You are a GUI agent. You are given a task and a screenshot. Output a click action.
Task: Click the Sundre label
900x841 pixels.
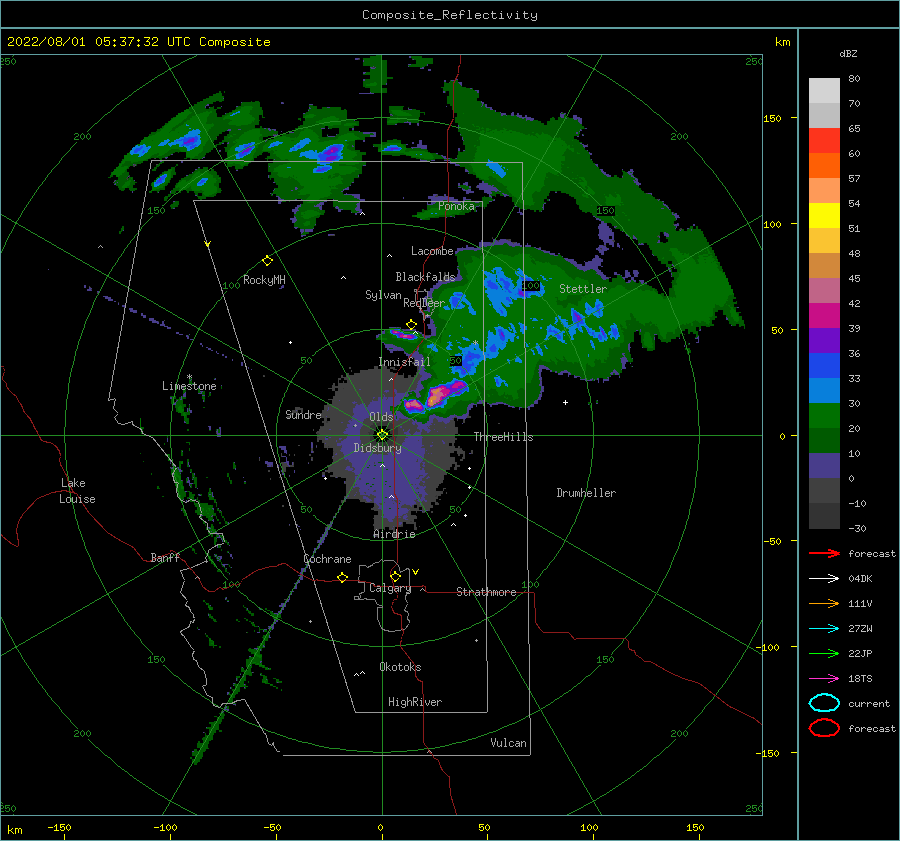click(303, 414)
